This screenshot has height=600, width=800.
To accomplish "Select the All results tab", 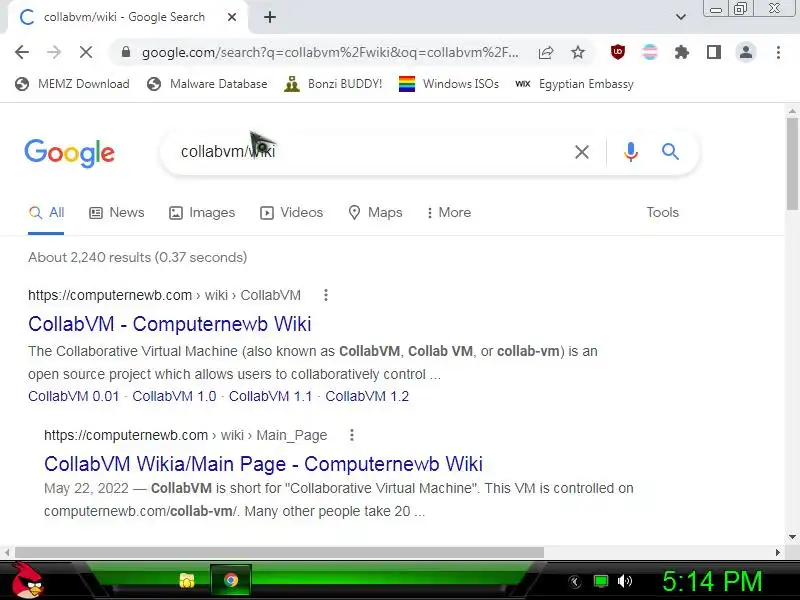I will pos(46,213).
